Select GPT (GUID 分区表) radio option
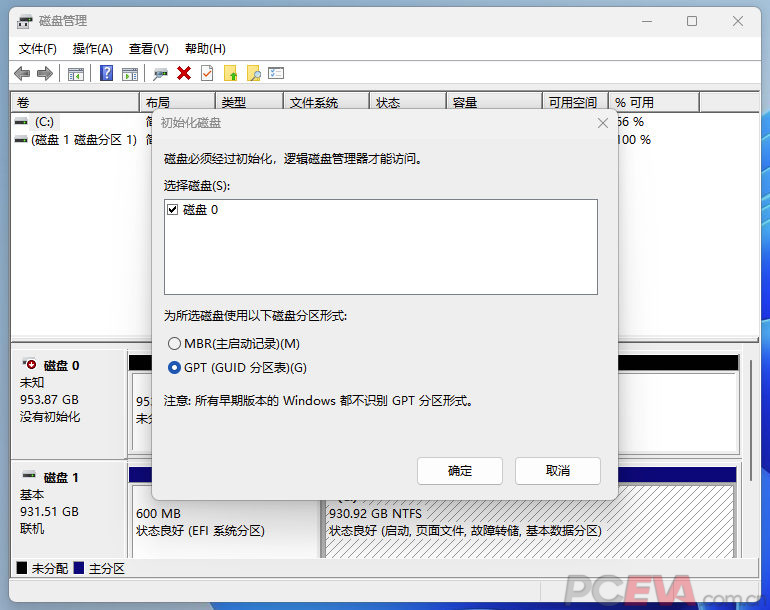Image resolution: width=770 pixels, height=610 pixels. click(174, 368)
